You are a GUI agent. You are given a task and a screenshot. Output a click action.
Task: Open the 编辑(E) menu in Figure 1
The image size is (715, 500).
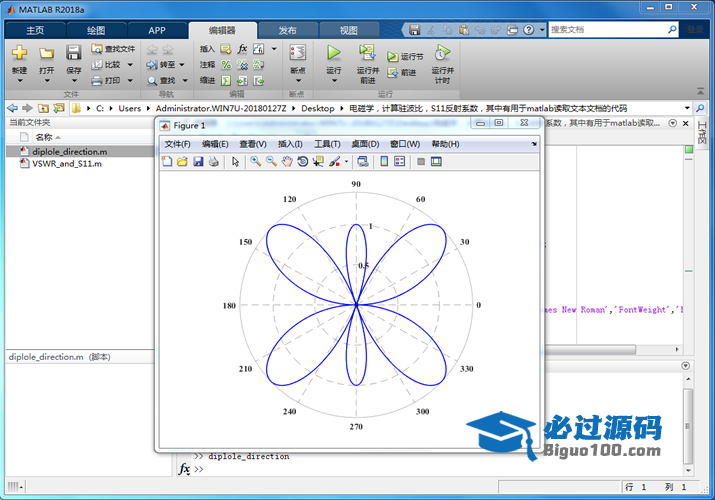(x=215, y=144)
